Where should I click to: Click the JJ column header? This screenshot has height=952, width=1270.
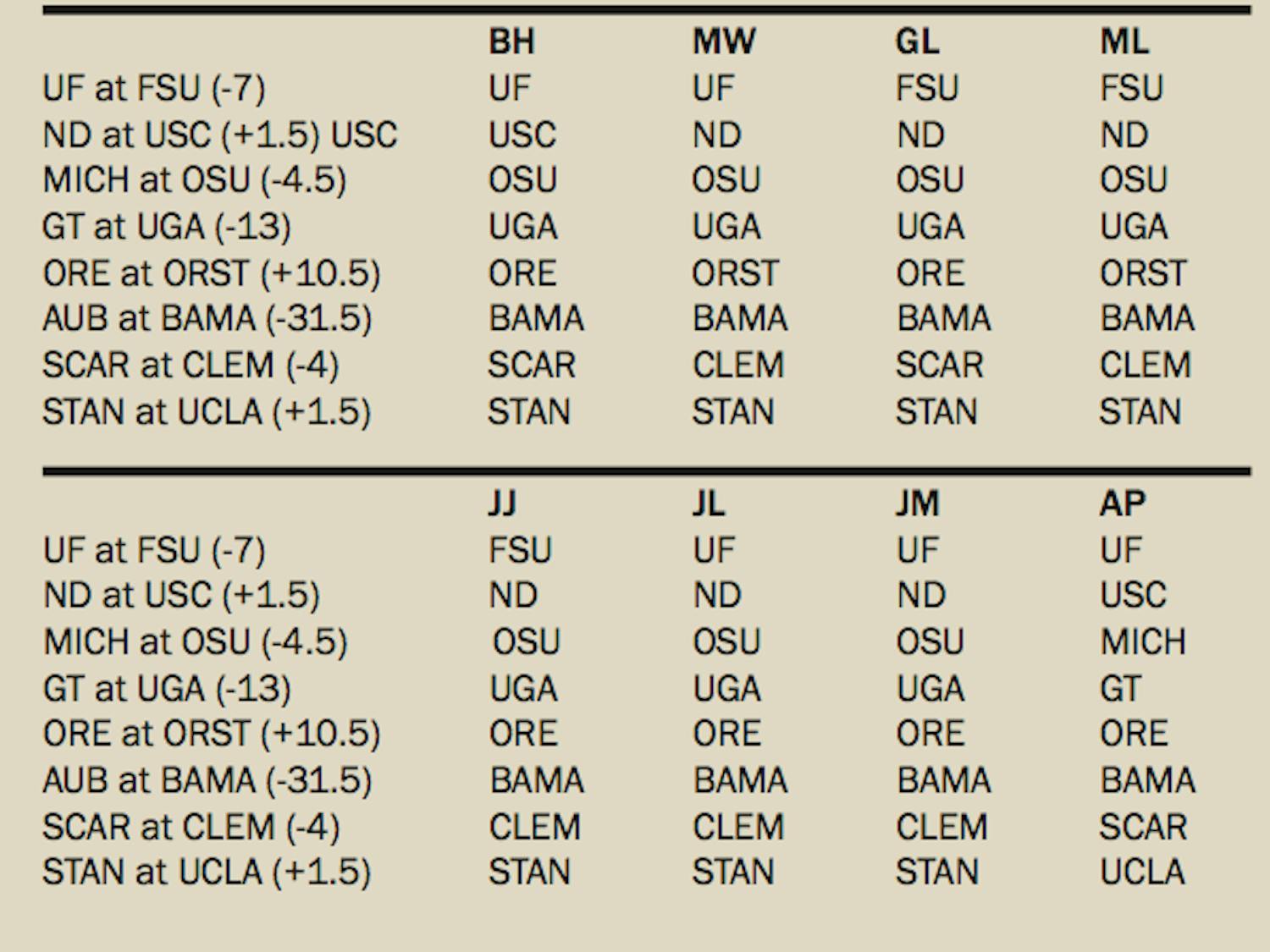502,504
